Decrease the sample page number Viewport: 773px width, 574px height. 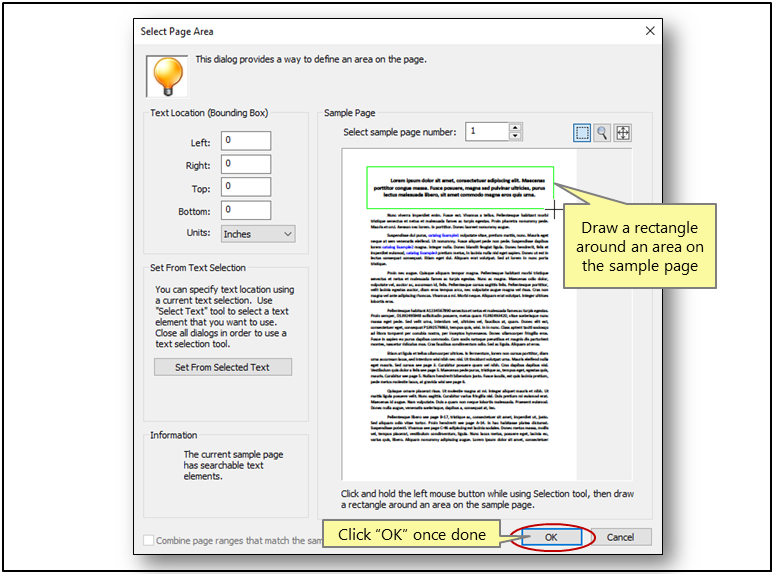(515, 136)
